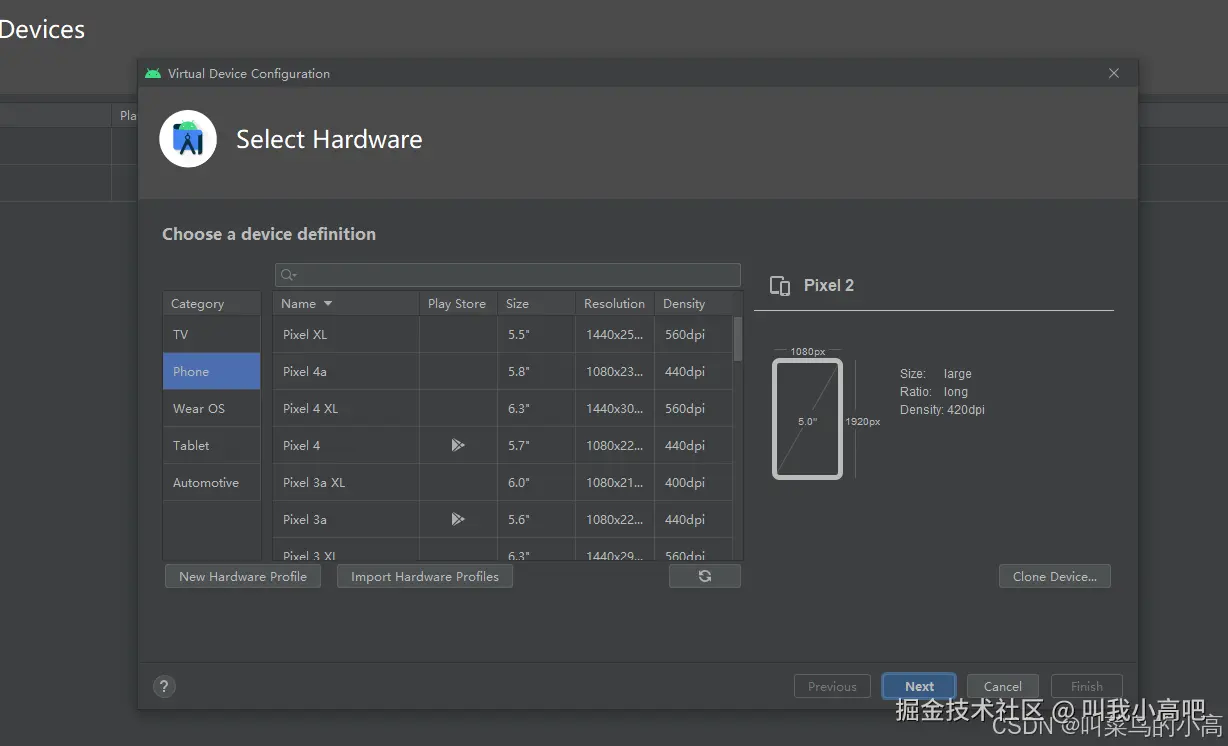
Task: Click the refresh device list icon button
Action: point(705,576)
